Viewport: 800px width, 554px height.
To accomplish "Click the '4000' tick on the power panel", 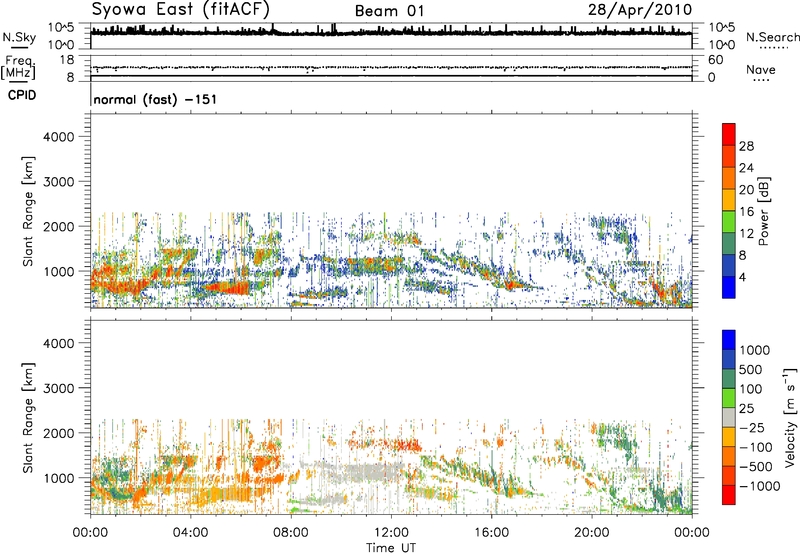I will pos(59,137).
